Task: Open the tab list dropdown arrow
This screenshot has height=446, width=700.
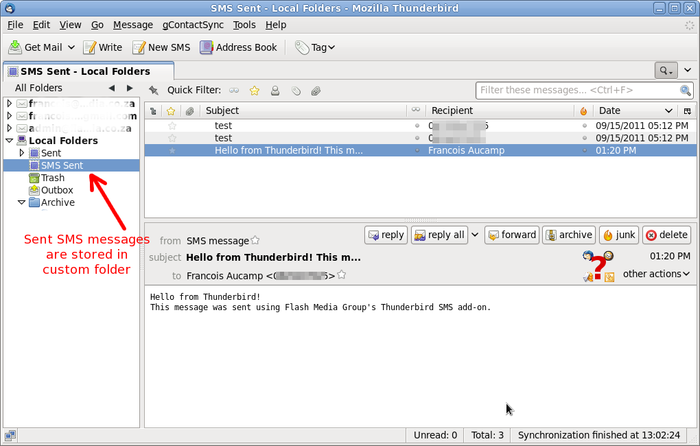Action: click(x=688, y=70)
